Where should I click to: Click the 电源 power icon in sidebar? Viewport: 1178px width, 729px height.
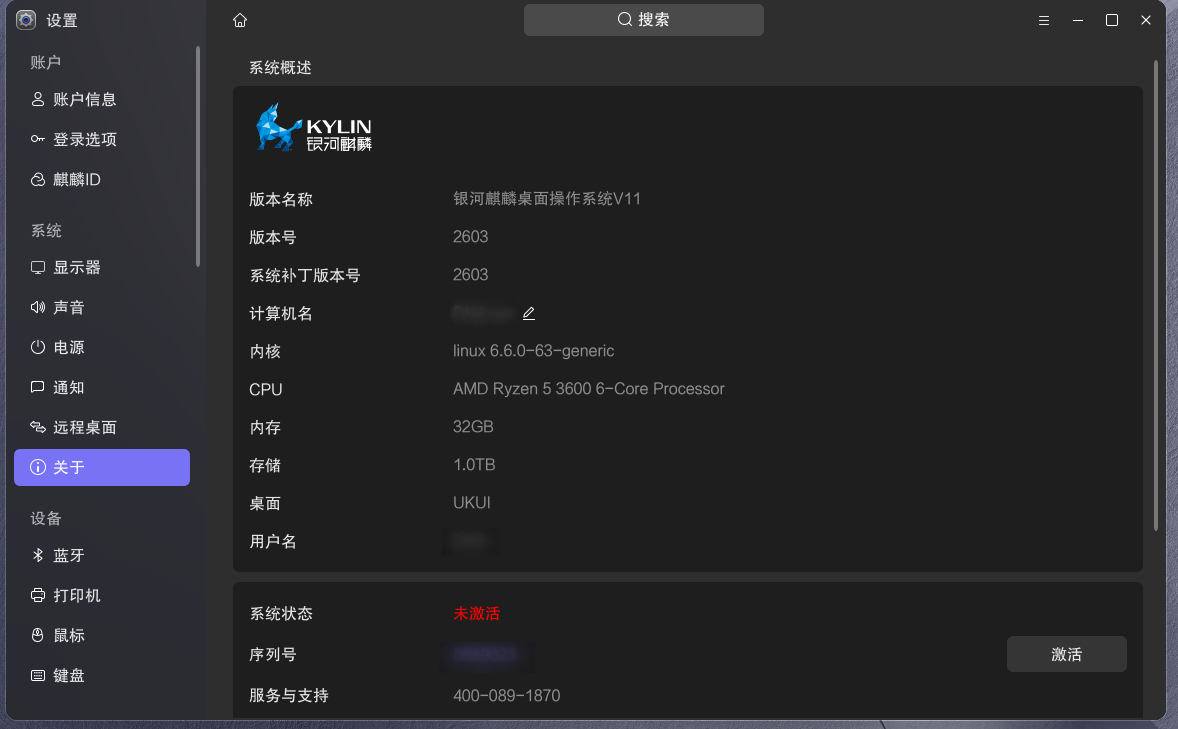click(x=38, y=348)
